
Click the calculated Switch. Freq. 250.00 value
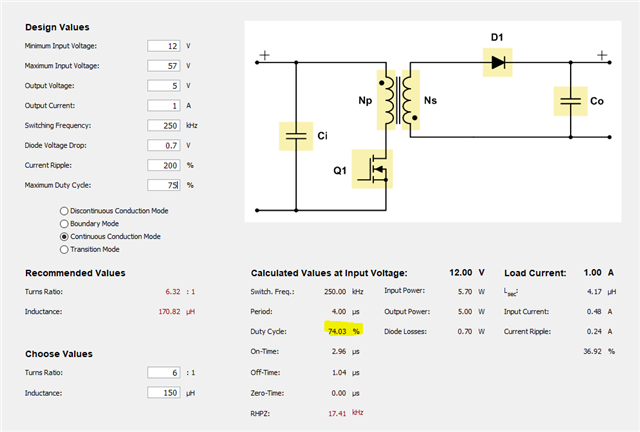click(x=335, y=292)
